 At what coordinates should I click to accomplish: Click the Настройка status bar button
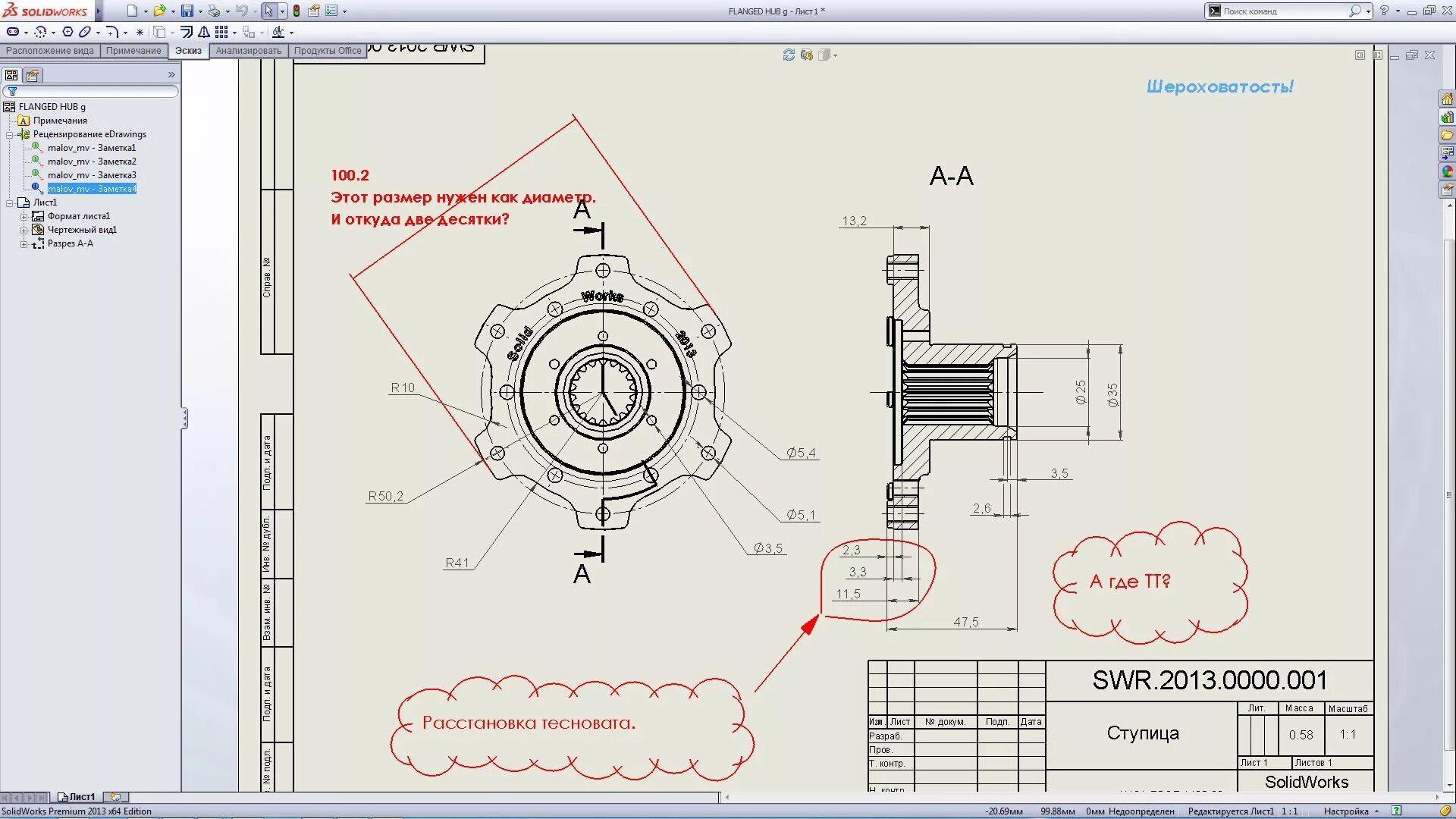tap(1346, 811)
